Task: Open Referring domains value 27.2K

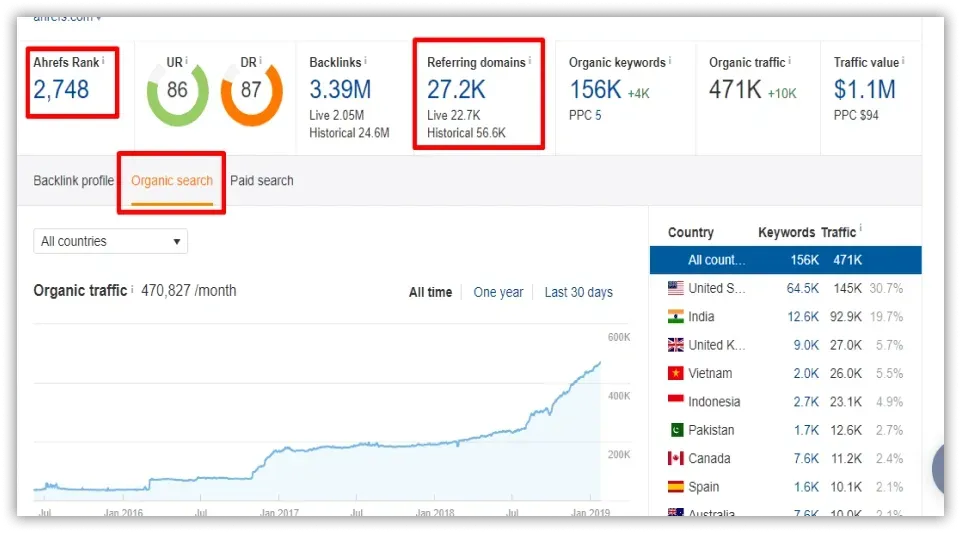Action: coord(456,89)
